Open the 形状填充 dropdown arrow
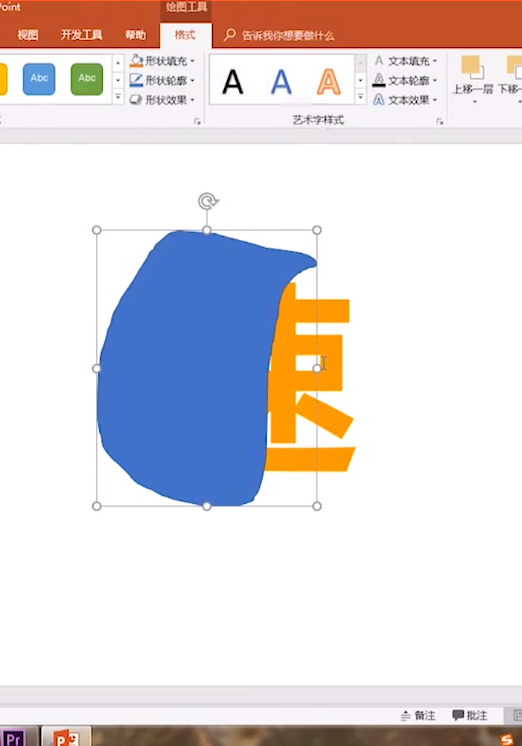Image resolution: width=522 pixels, height=746 pixels. (x=193, y=61)
